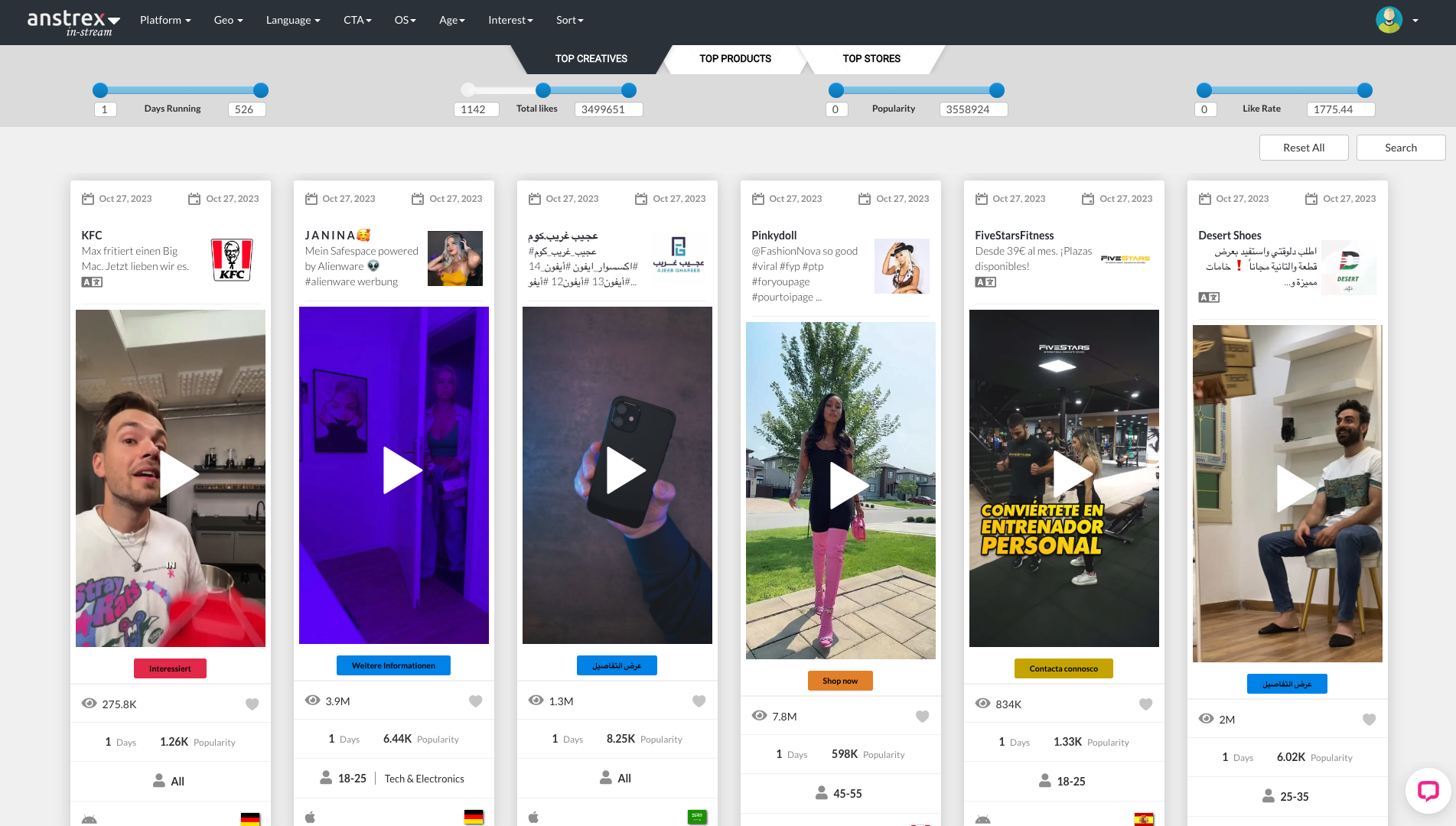1456x826 pixels.
Task: Open the Age filter dropdown
Action: 452,20
